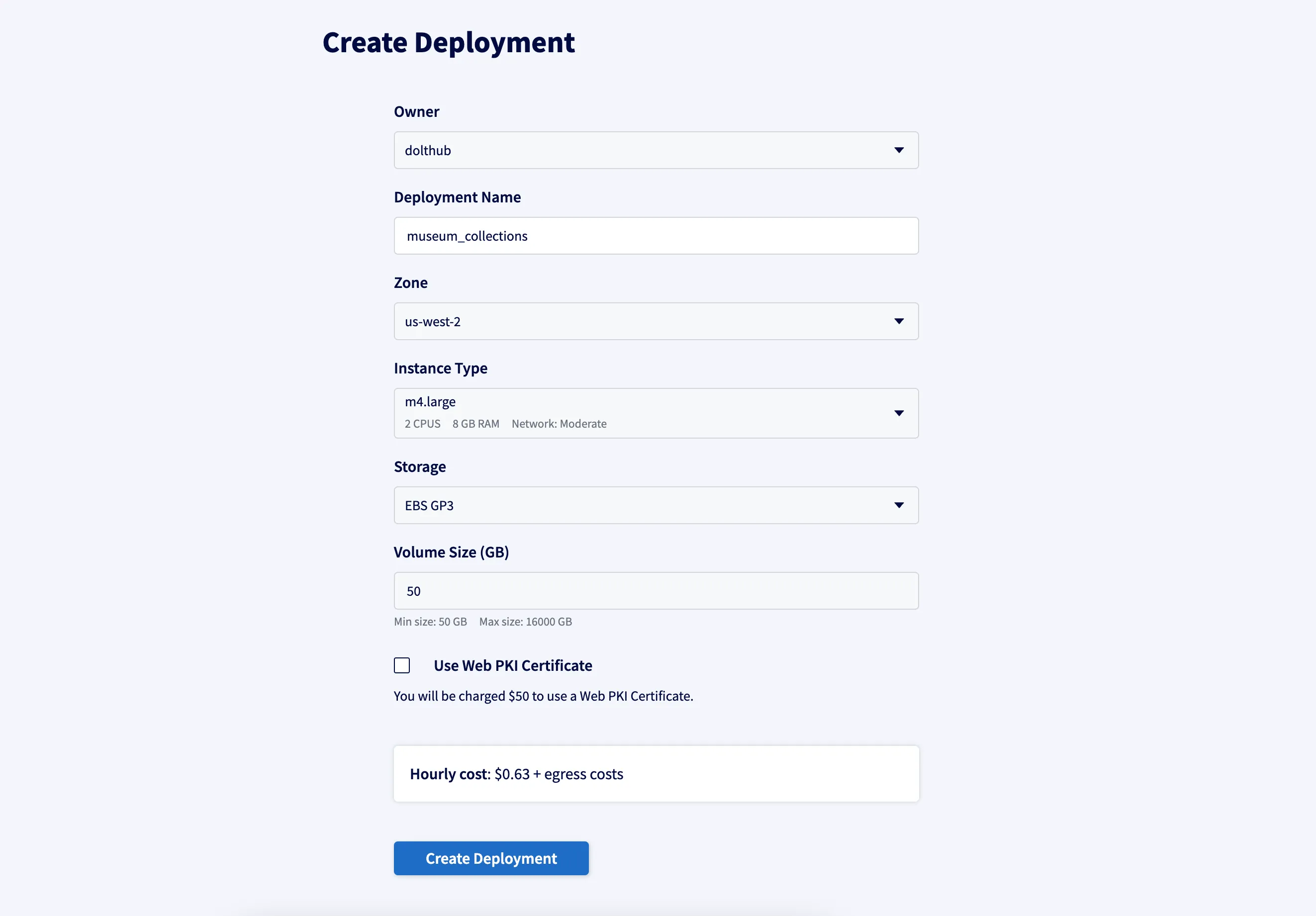This screenshot has height=916, width=1316.
Task: Enable the Use Web PKI Certificate checkbox
Action: [x=402, y=665]
